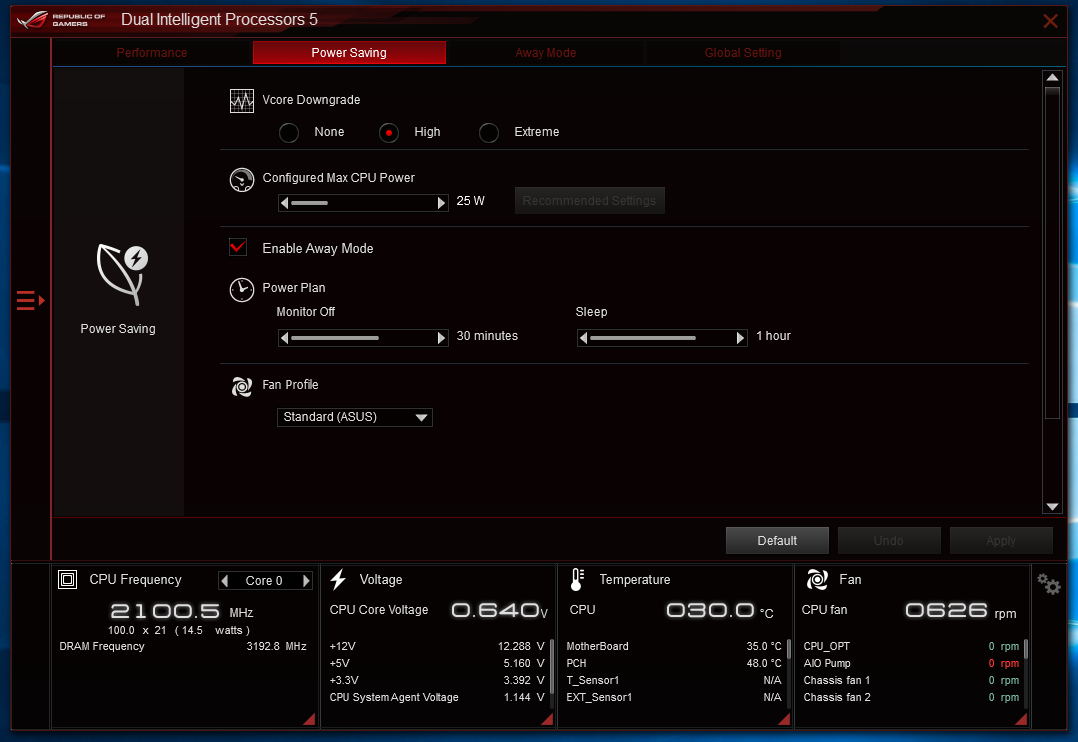Decrease the Configured Max CPU Power
Image resolution: width=1078 pixels, height=742 pixels.
285,203
